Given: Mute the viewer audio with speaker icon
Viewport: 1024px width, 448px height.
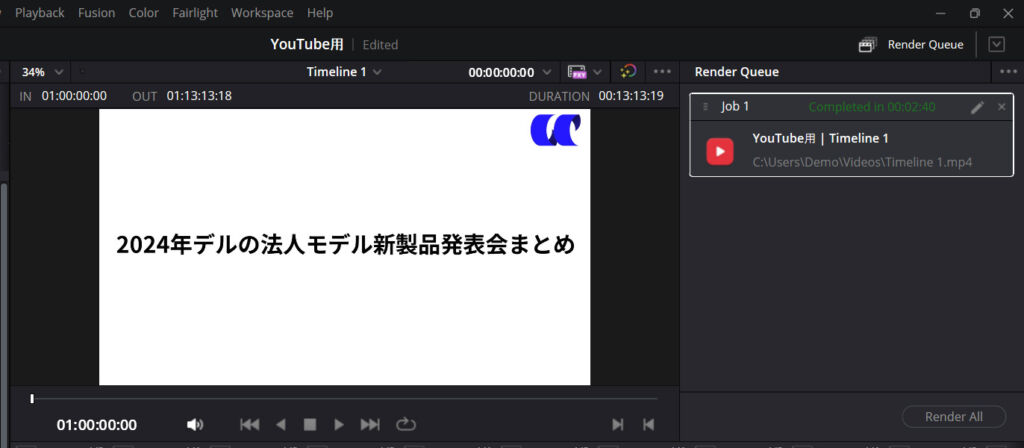Looking at the screenshot, I should pyautogui.click(x=195, y=425).
